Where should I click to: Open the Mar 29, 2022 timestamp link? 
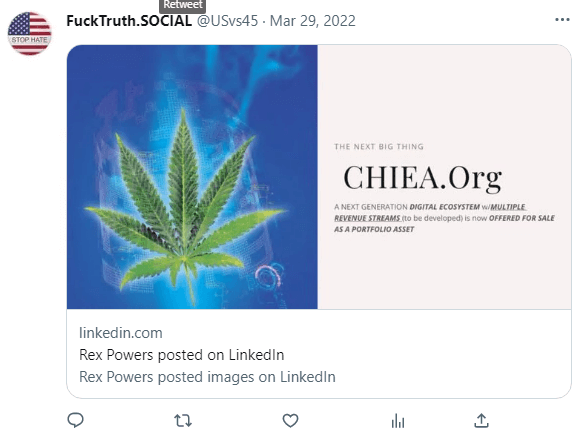[313, 21]
